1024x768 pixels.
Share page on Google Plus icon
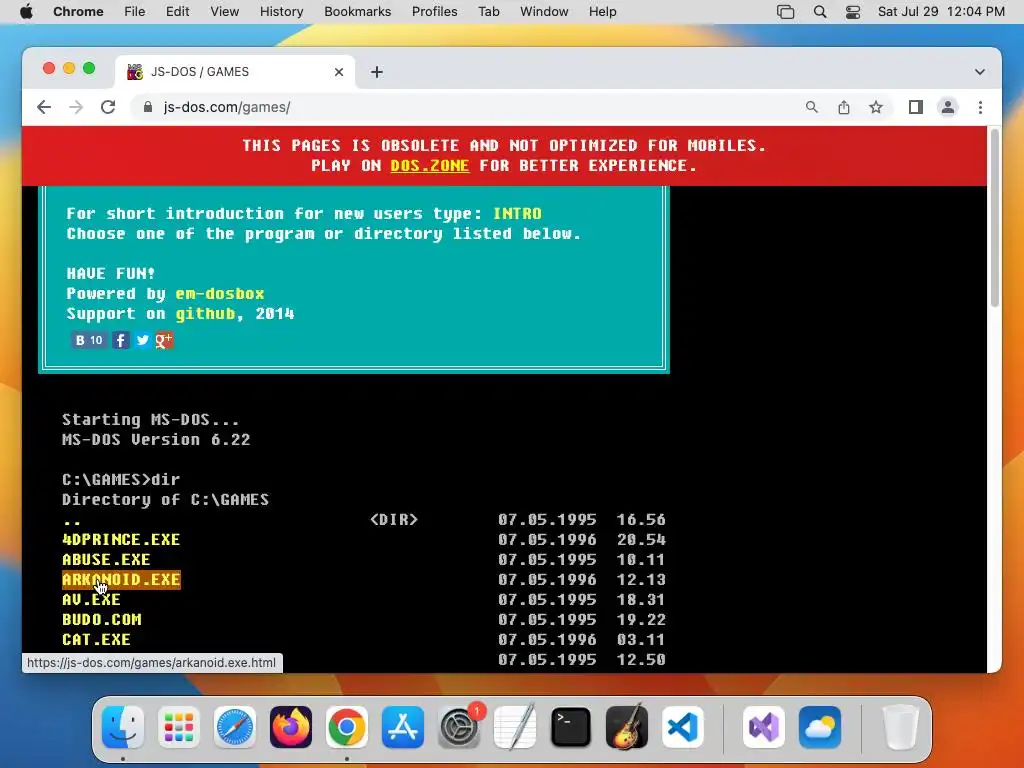coord(164,340)
